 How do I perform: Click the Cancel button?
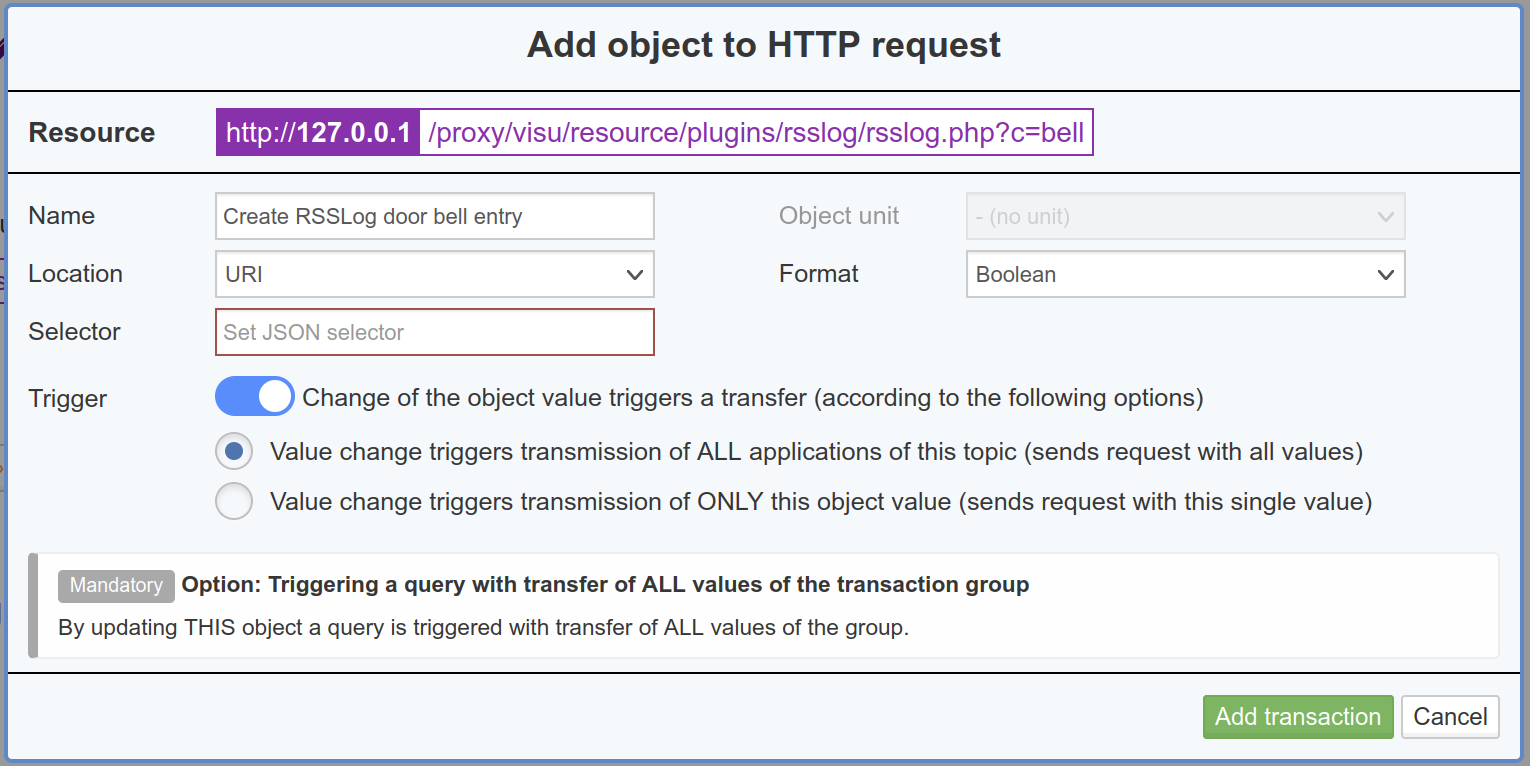click(x=1450, y=717)
